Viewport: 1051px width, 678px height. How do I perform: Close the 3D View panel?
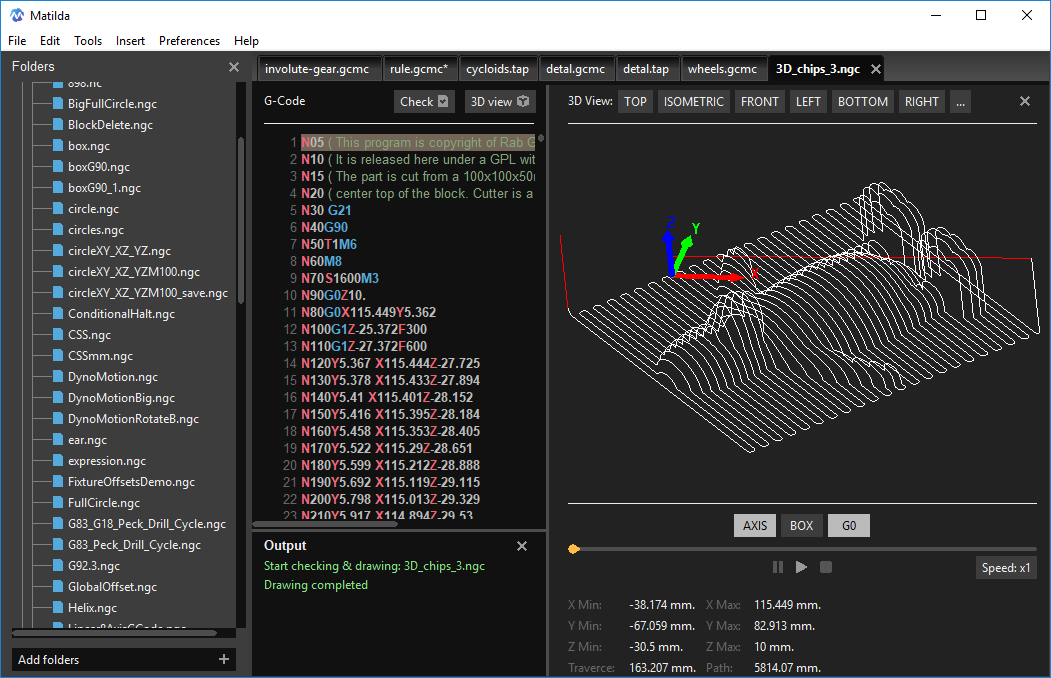coord(1024,101)
